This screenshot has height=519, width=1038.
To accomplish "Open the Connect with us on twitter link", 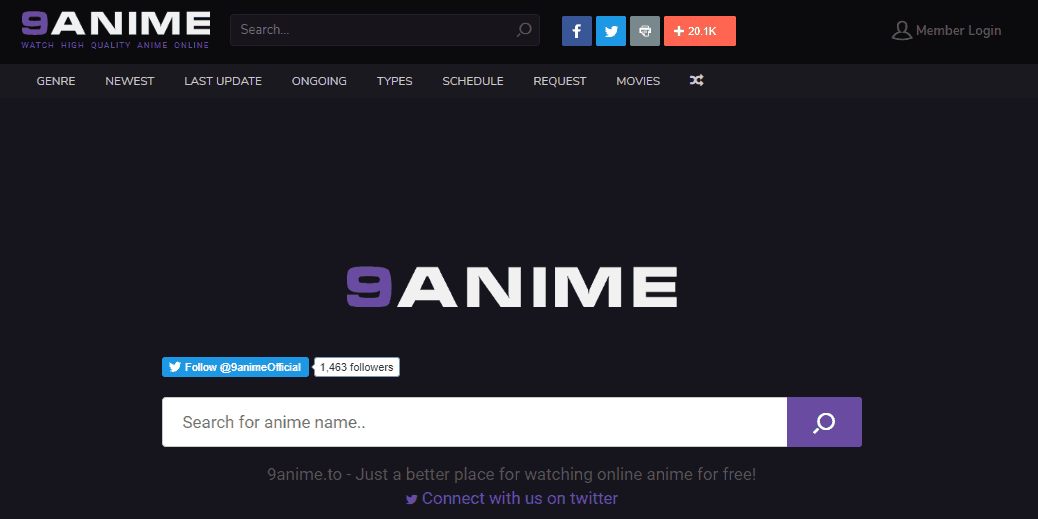I will [512, 498].
